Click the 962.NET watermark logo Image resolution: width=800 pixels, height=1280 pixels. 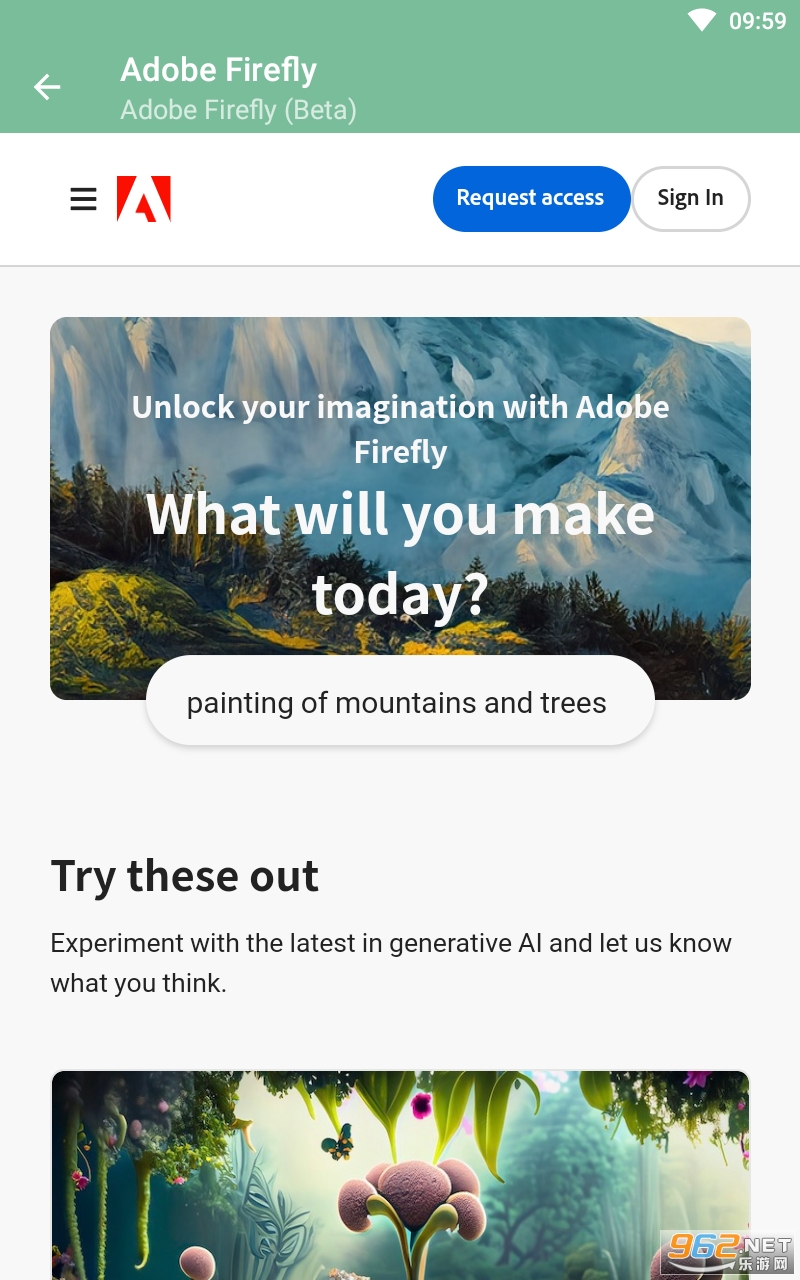point(728,1251)
